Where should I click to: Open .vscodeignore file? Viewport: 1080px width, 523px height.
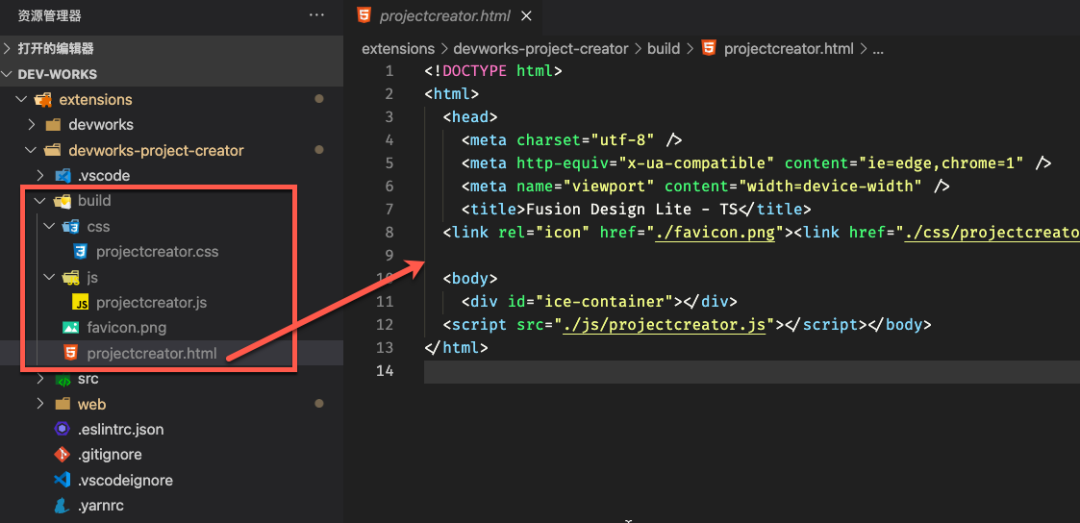pyautogui.click(x=125, y=480)
